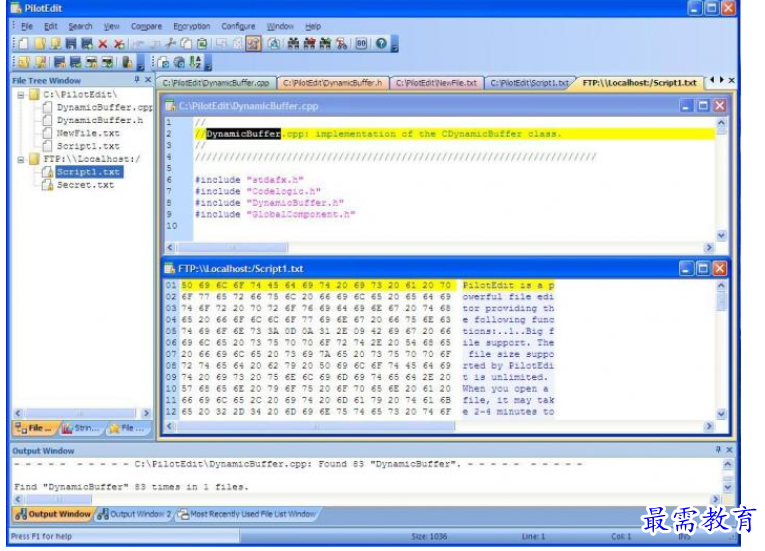Select the Output Window tab
This screenshot has height=551, width=765.
(x=53, y=514)
